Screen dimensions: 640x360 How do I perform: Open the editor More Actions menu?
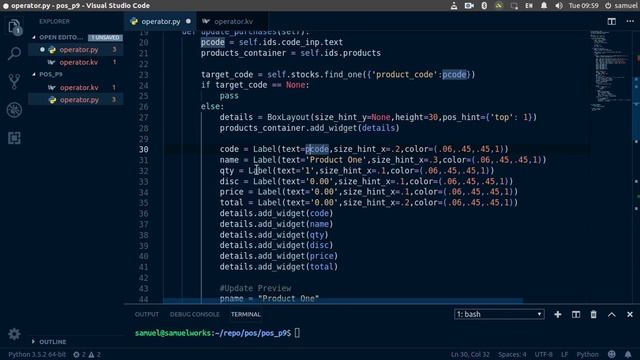(630, 21)
